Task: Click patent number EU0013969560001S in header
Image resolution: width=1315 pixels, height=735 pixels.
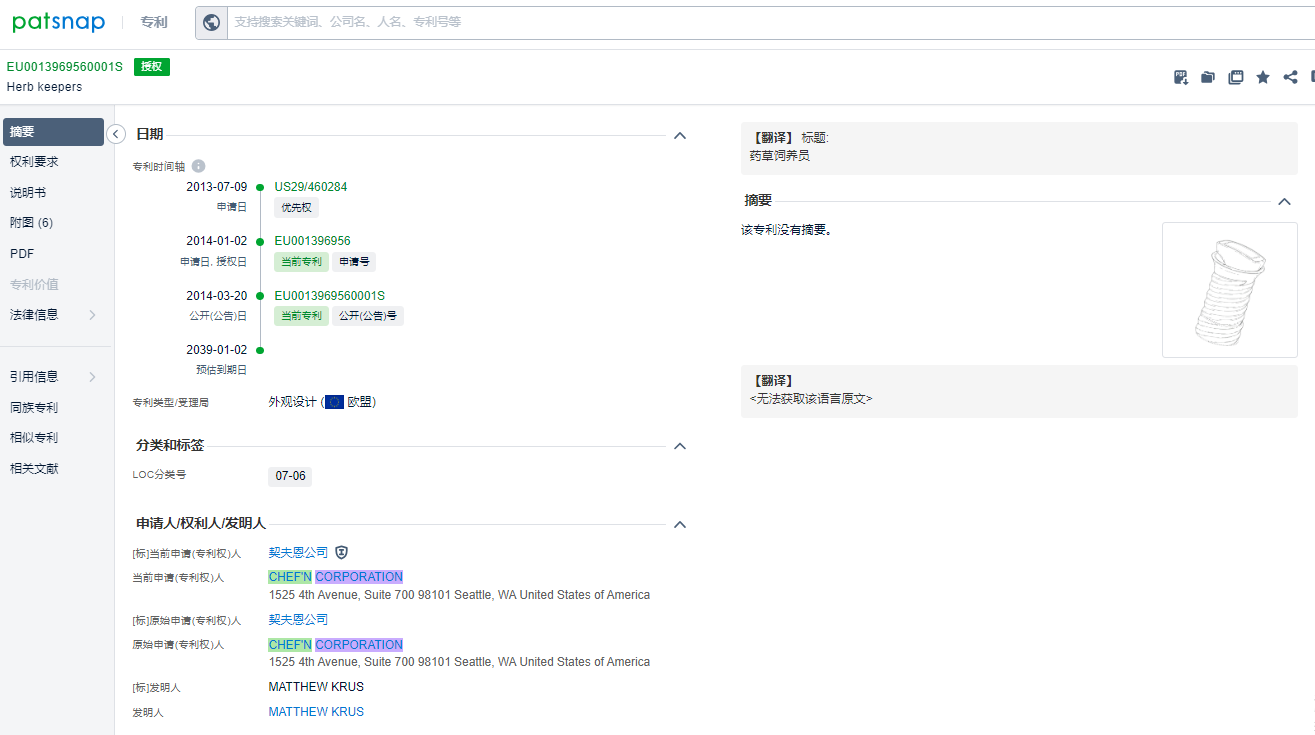Action: click(65, 67)
